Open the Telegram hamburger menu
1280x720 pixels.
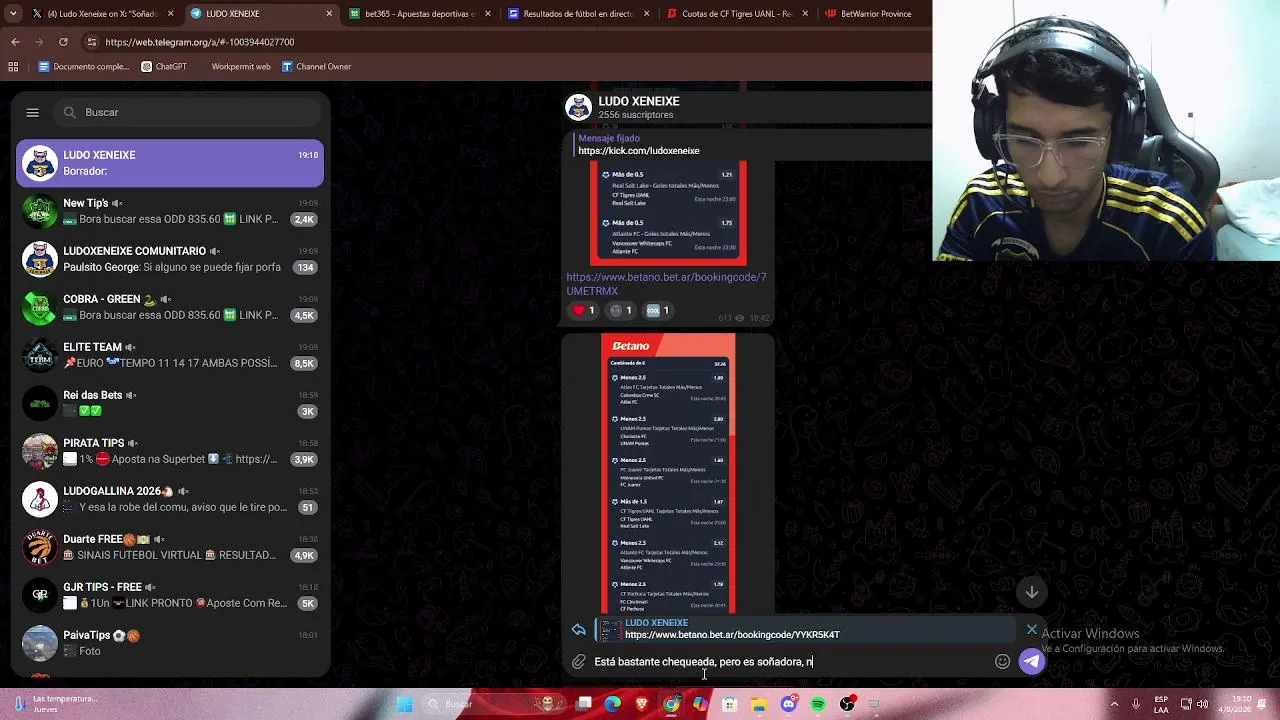tap(32, 113)
